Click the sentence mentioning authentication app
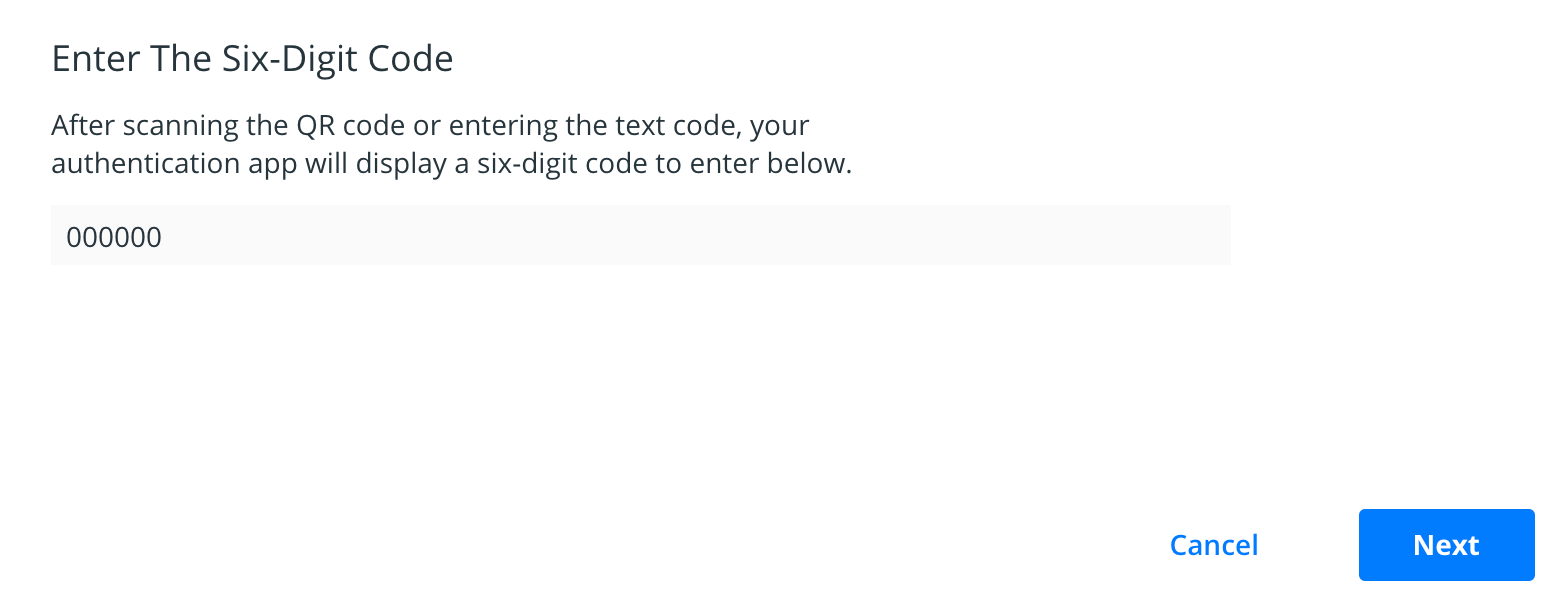Image resolution: width=1568 pixels, height=615 pixels. click(x=450, y=162)
